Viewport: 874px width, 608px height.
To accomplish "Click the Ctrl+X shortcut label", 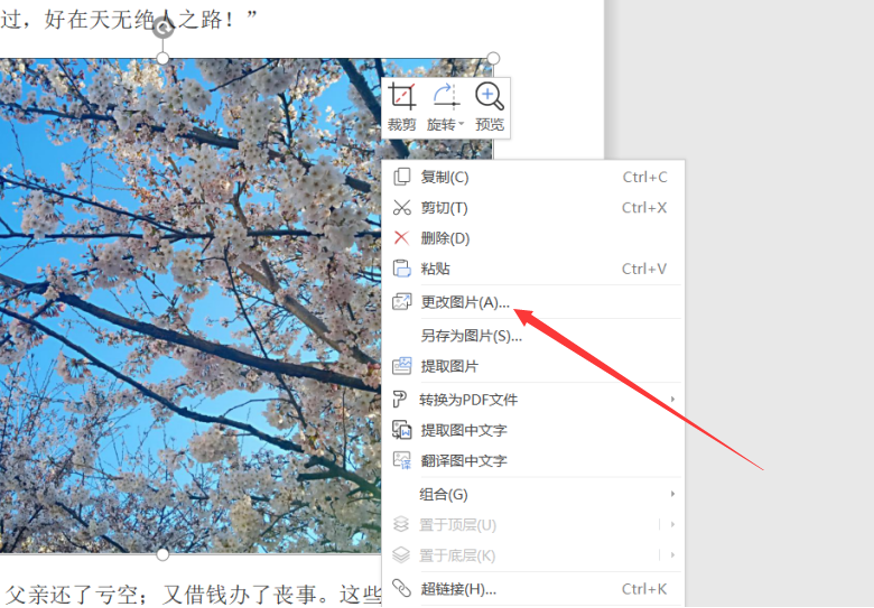I will point(644,208).
